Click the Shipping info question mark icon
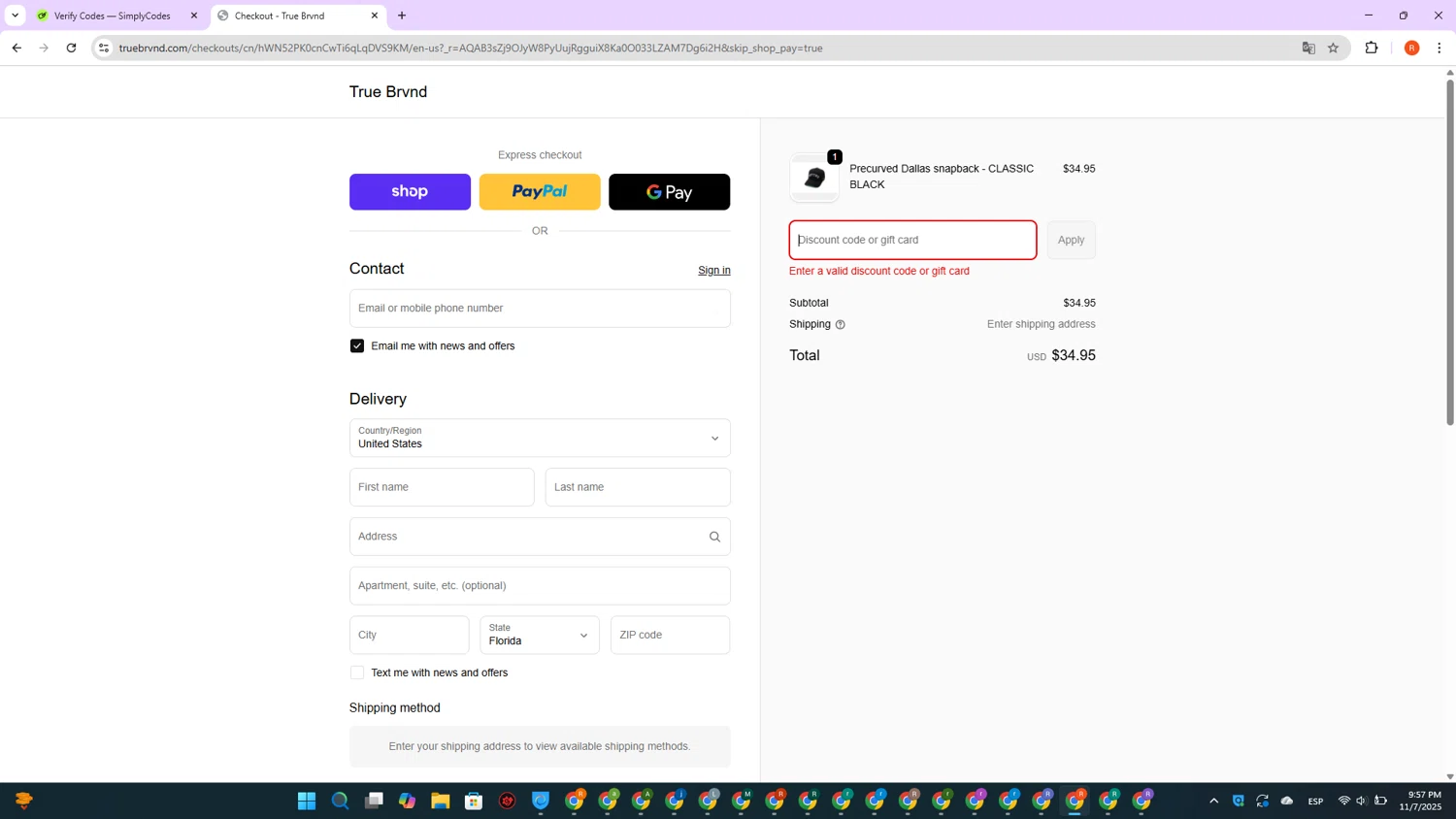This screenshot has height=819, width=1456. [x=841, y=325]
